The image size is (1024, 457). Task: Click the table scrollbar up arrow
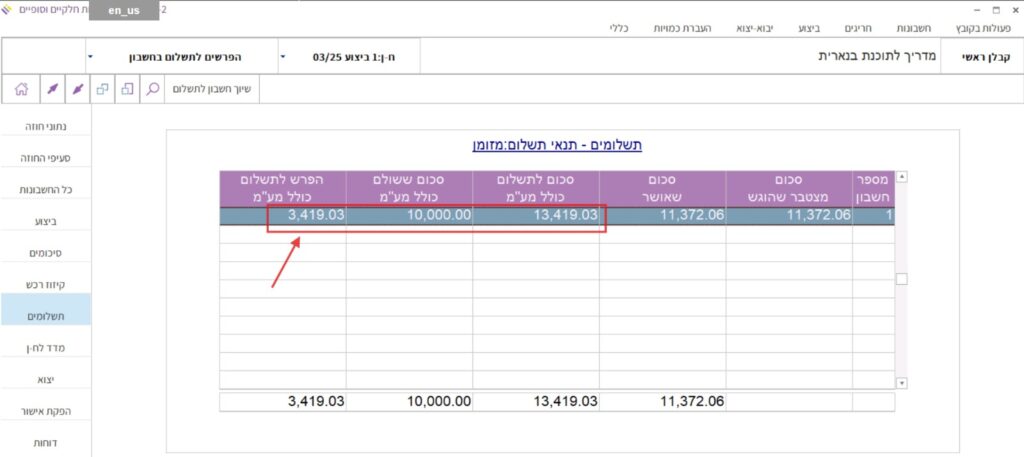click(901, 178)
